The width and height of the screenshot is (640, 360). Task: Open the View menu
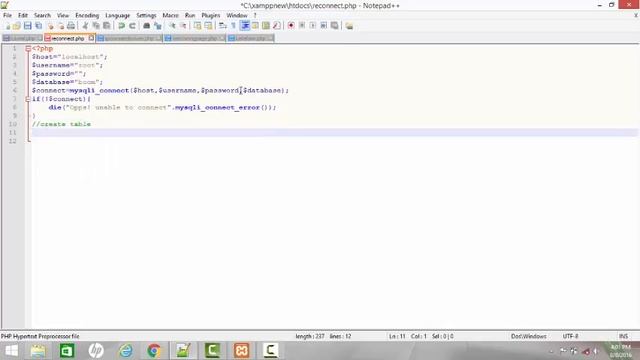pos(62,16)
